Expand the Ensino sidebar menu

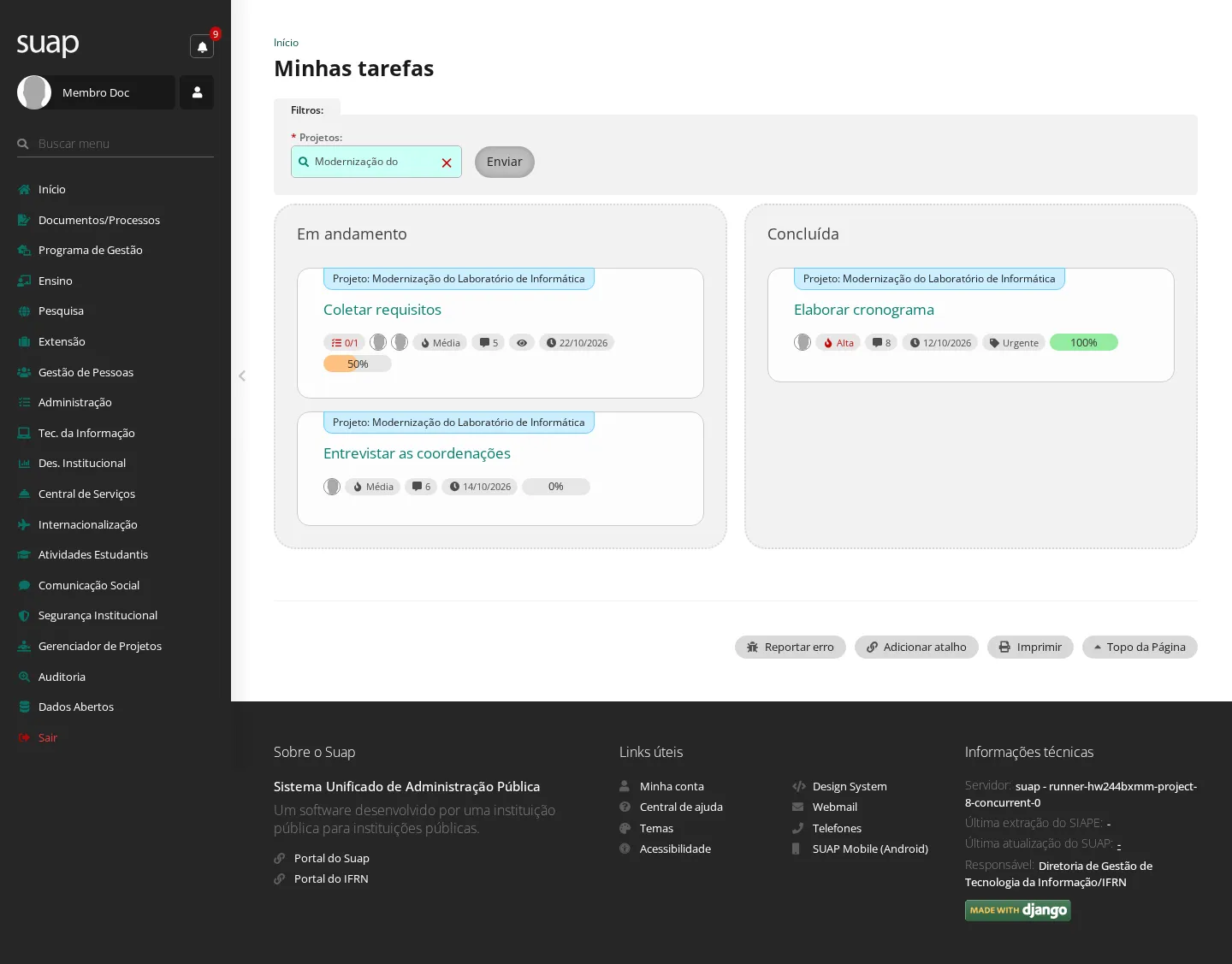click(x=115, y=281)
